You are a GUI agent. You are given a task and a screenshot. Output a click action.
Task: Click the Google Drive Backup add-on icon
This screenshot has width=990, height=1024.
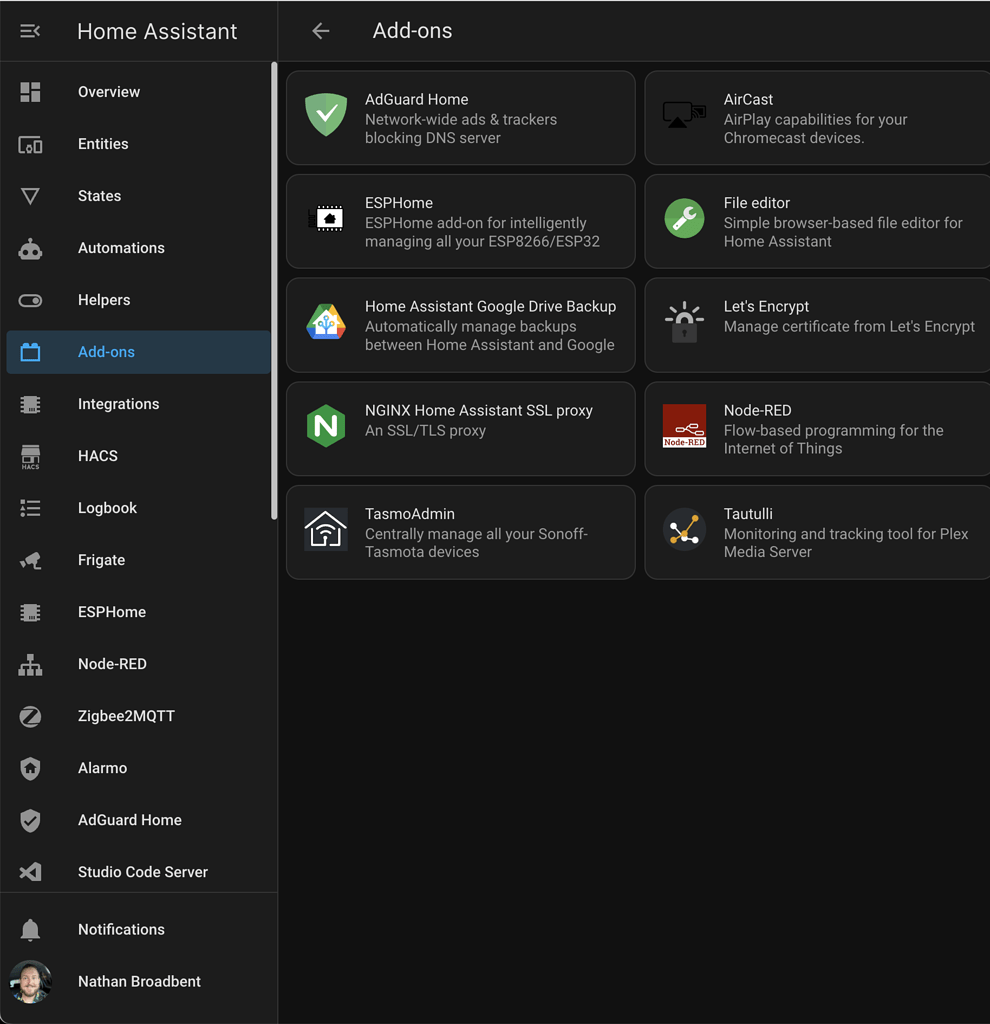point(326,323)
